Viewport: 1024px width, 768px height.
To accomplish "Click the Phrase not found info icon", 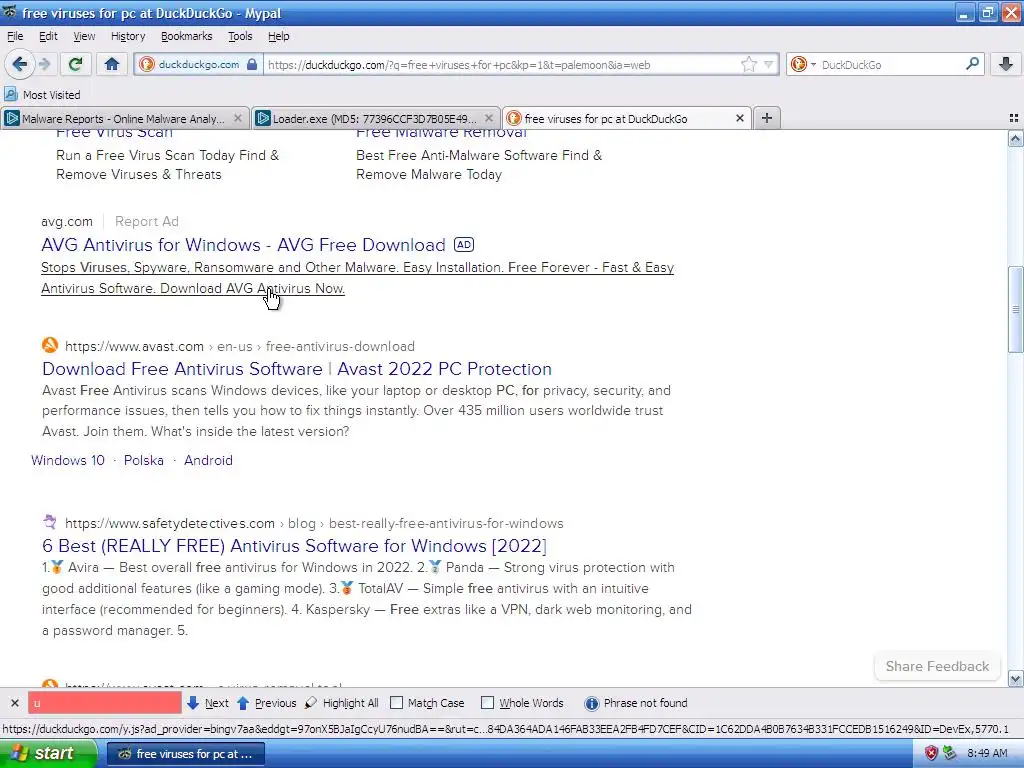I will (592, 703).
